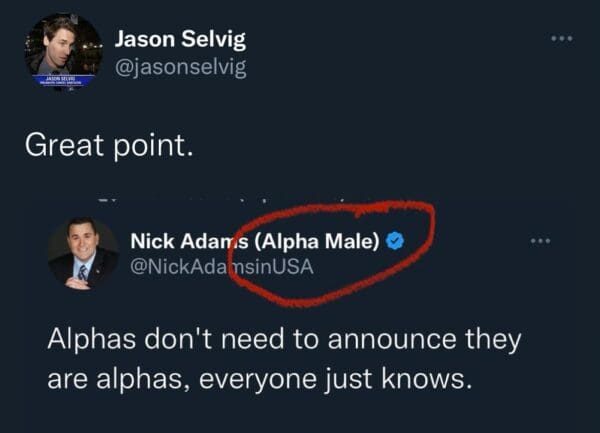600x433 pixels.
Task: Open the @jasonselvig handle link
Action: (180, 67)
